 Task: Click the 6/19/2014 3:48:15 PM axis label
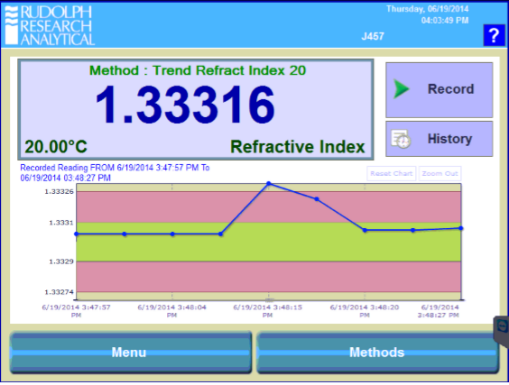(x=268, y=311)
